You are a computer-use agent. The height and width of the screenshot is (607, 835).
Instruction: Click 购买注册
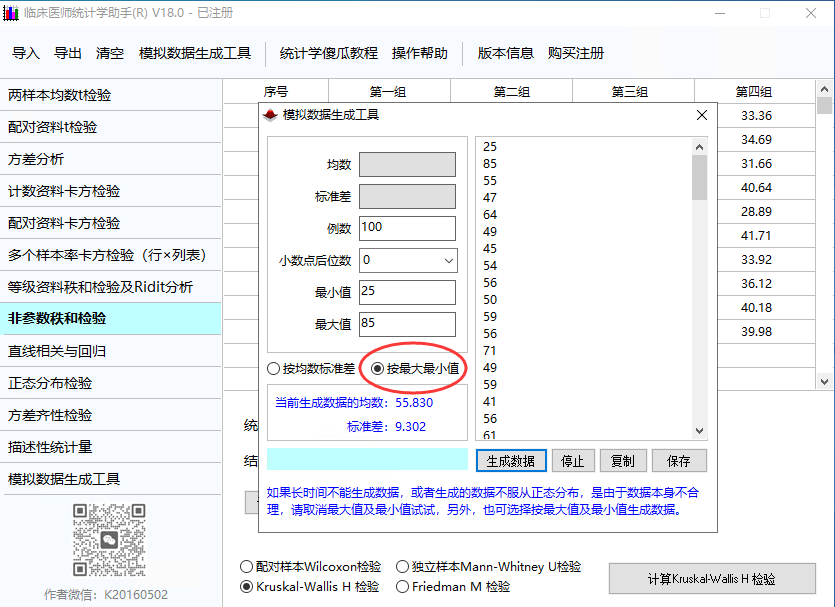coord(576,53)
